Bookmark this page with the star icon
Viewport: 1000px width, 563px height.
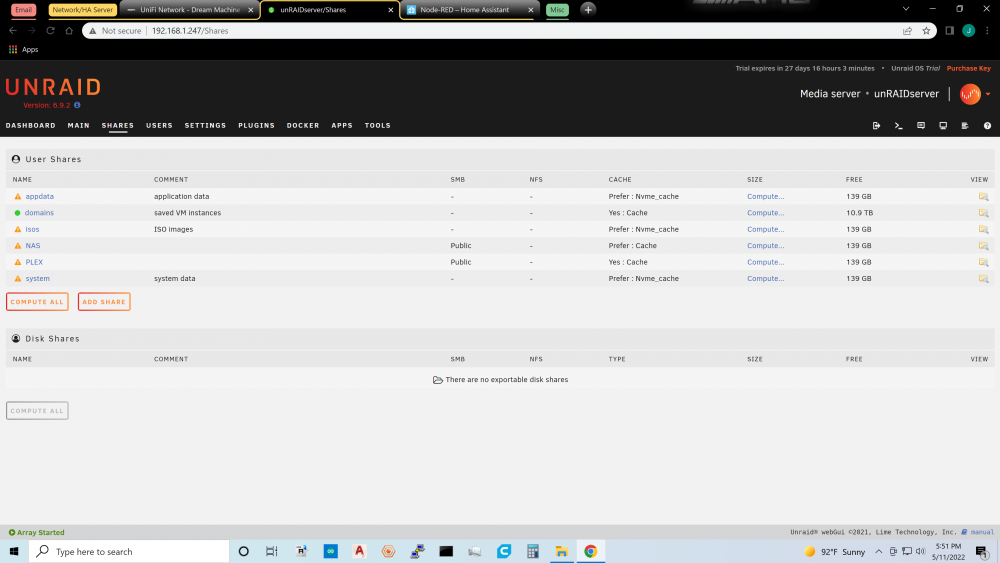point(926,31)
